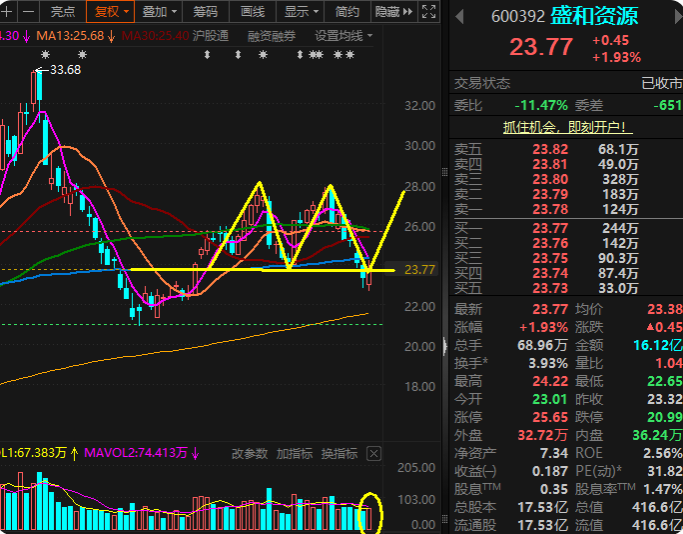Go to previous stock with left arrow
Viewport: 683px width, 534px height.
click(x=460, y=17)
